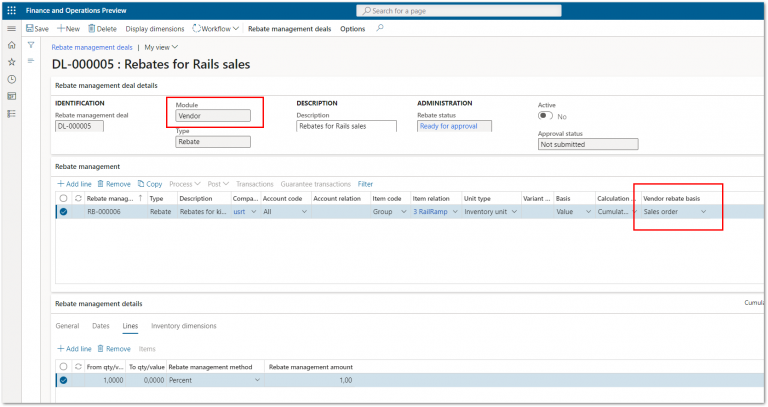Toggle selection of the 1,0000 row
768x407 pixels.
pyautogui.click(x=63, y=380)
